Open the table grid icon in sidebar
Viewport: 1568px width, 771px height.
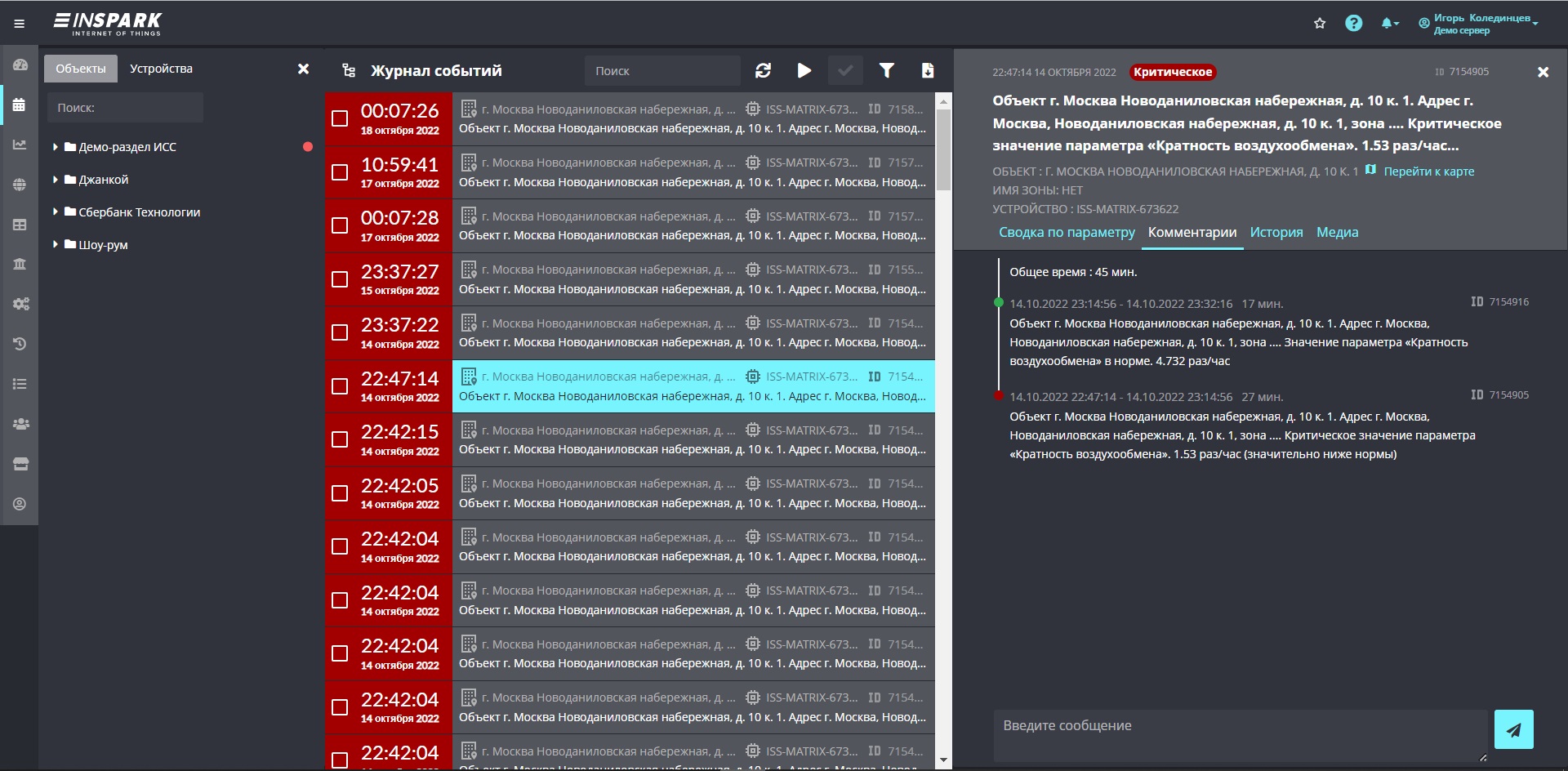[x=20, y=225]
